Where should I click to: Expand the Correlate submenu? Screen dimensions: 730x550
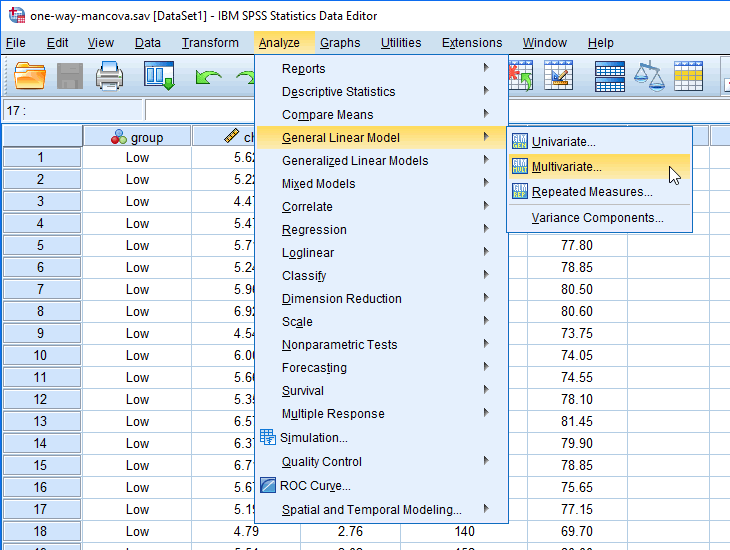point(381,206)
